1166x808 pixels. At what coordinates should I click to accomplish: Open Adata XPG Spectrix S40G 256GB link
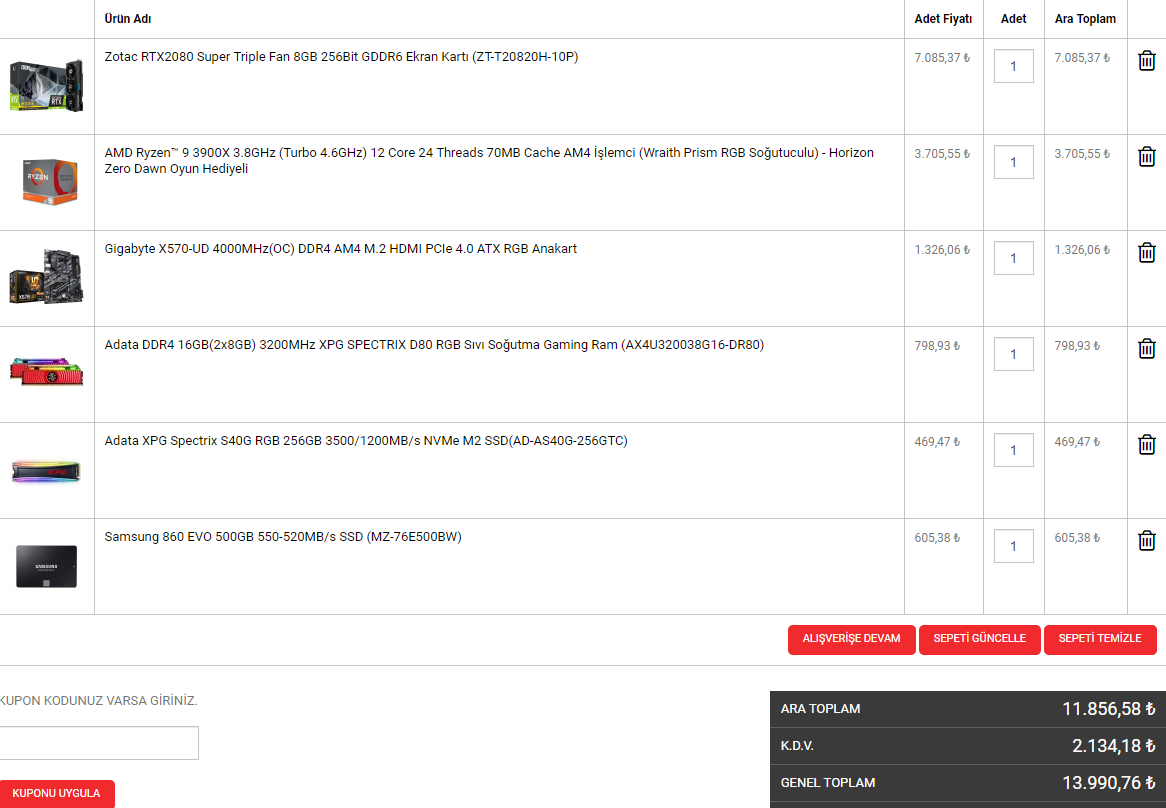coord(366,441)
